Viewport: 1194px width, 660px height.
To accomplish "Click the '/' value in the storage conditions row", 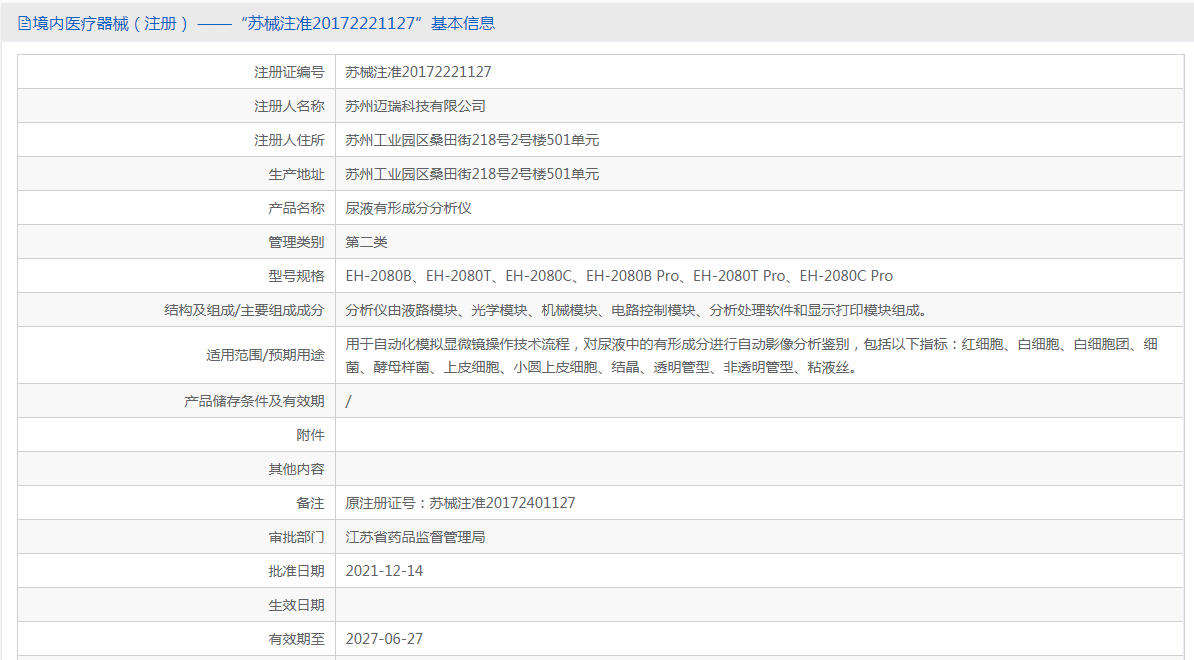I will click(348, 401).
